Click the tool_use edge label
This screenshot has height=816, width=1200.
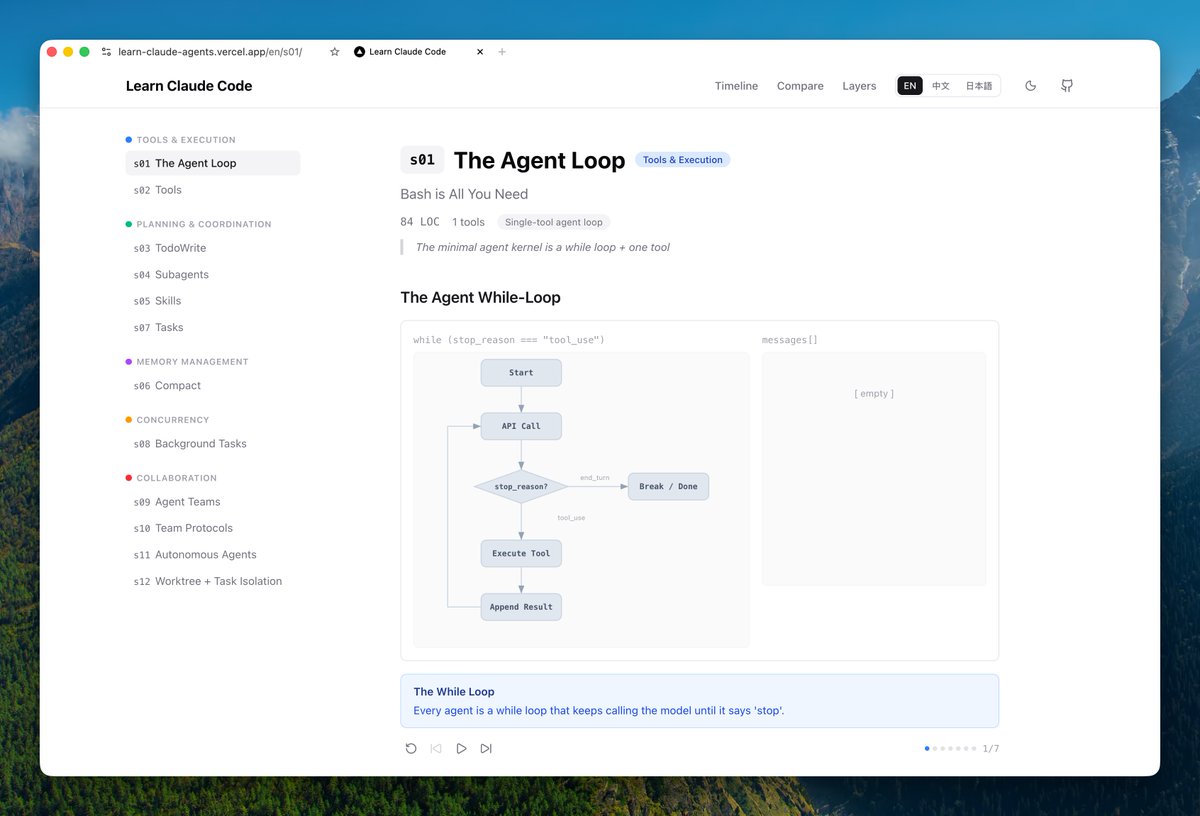click(571, 518)
